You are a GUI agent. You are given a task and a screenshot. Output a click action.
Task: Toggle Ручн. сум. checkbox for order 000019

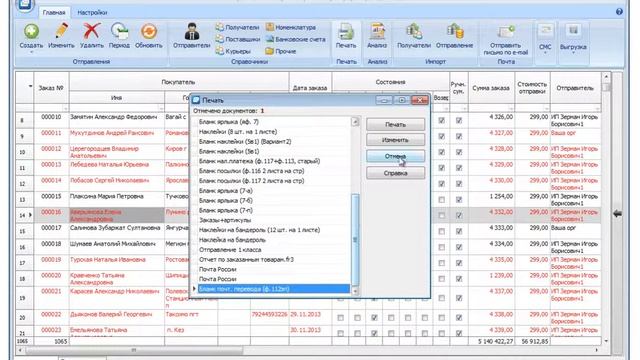coord(459,263)
